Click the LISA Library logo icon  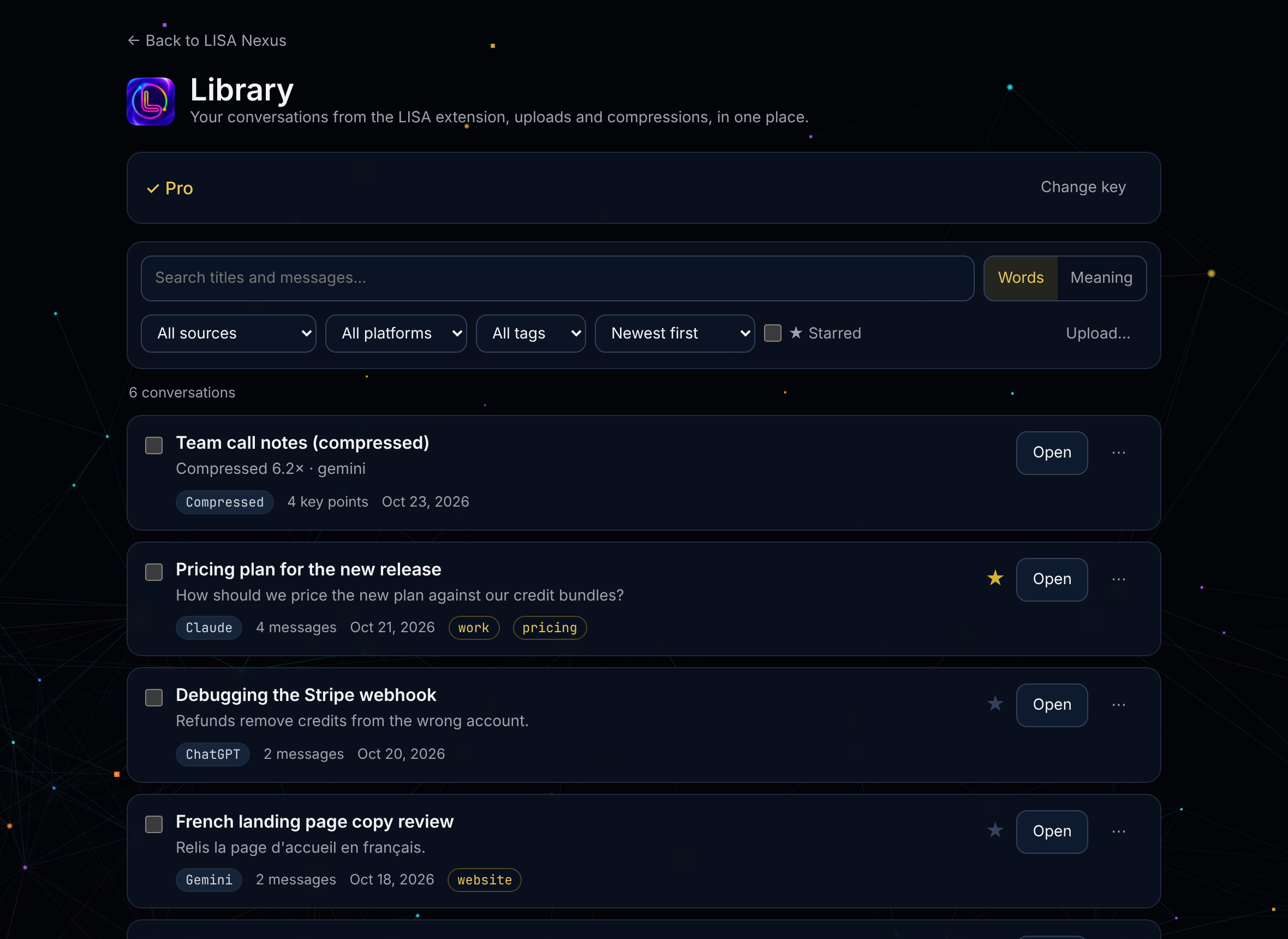tap(151, 101)
